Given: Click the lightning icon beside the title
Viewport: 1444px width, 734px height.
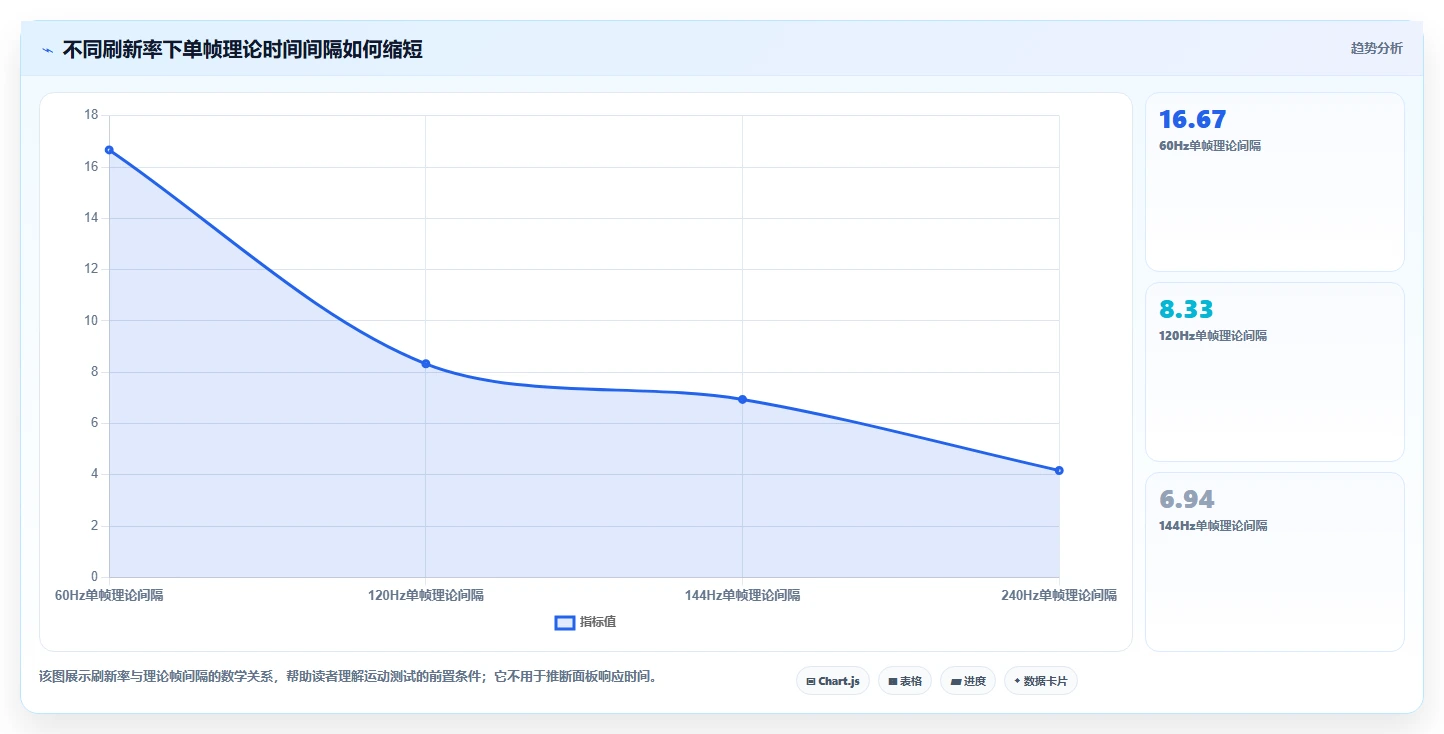Looking at the screenshot, I should click(x=47, y=50).
